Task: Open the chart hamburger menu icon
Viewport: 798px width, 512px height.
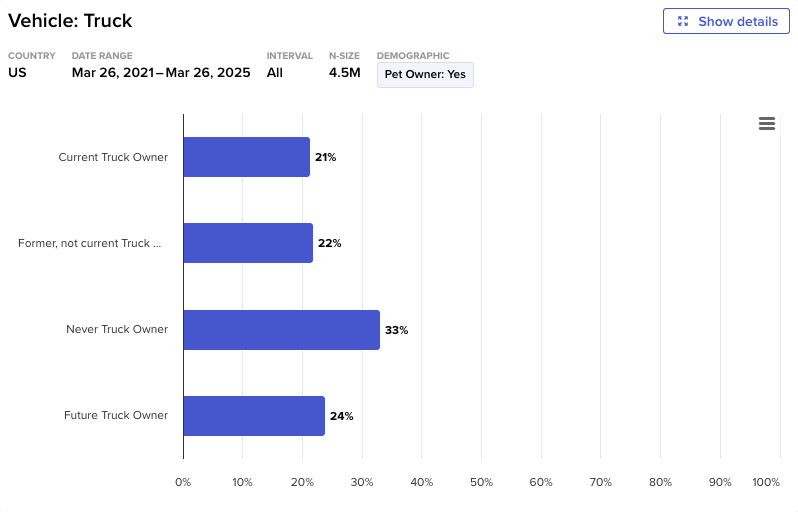Action: 767,123
